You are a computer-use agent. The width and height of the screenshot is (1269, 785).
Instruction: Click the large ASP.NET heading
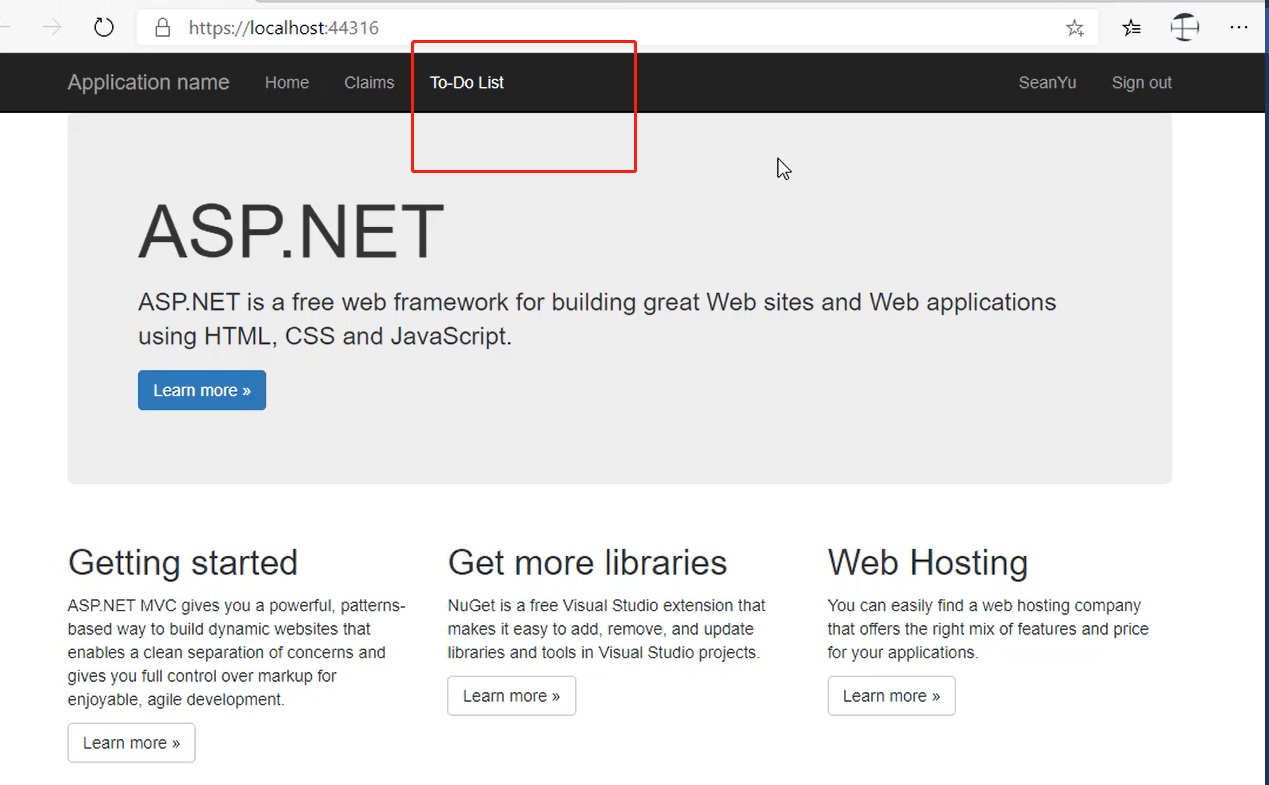point(291,232)
